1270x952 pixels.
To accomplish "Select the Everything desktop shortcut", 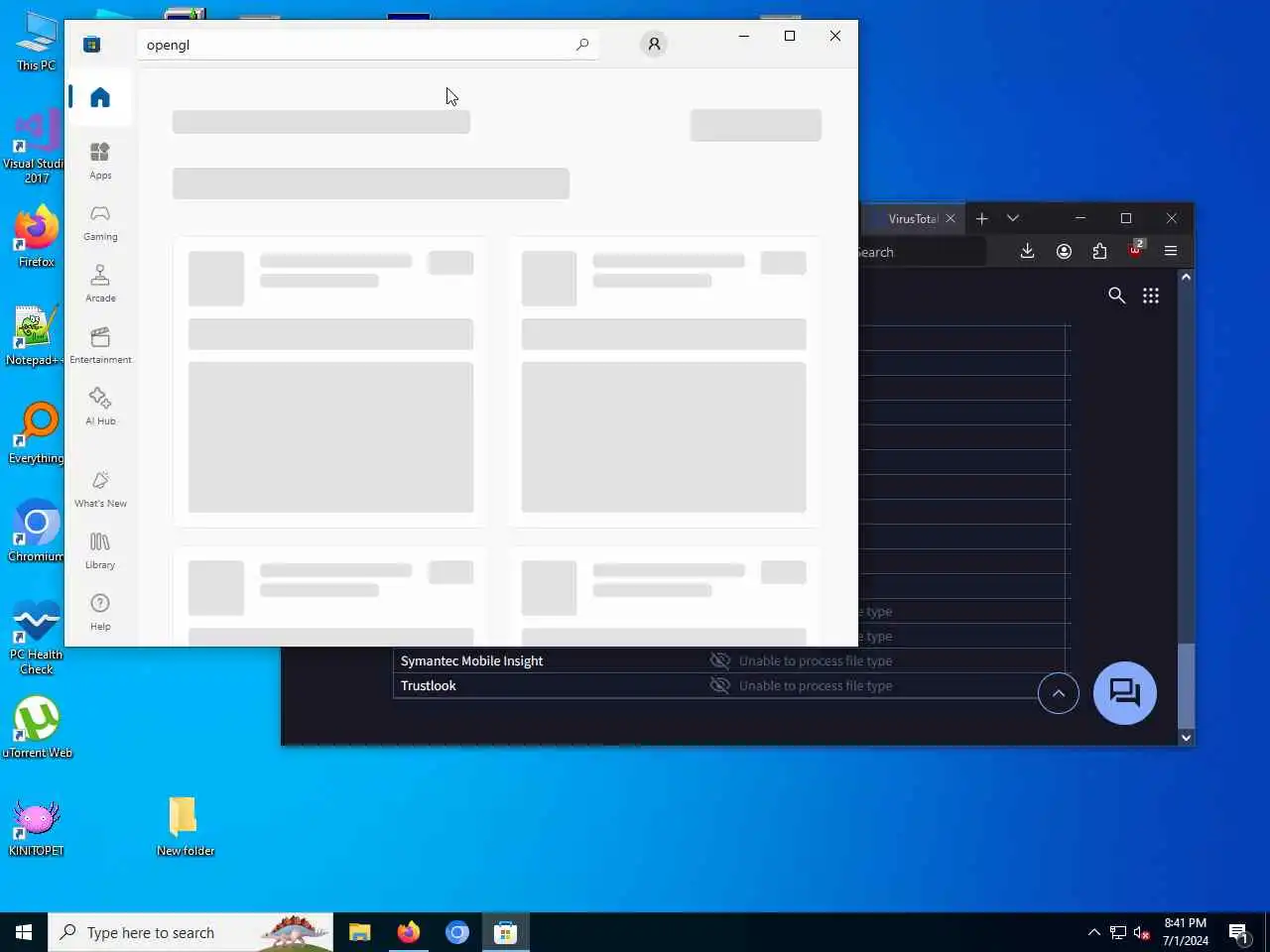I will pyautogui.click(x=37, y=433).
